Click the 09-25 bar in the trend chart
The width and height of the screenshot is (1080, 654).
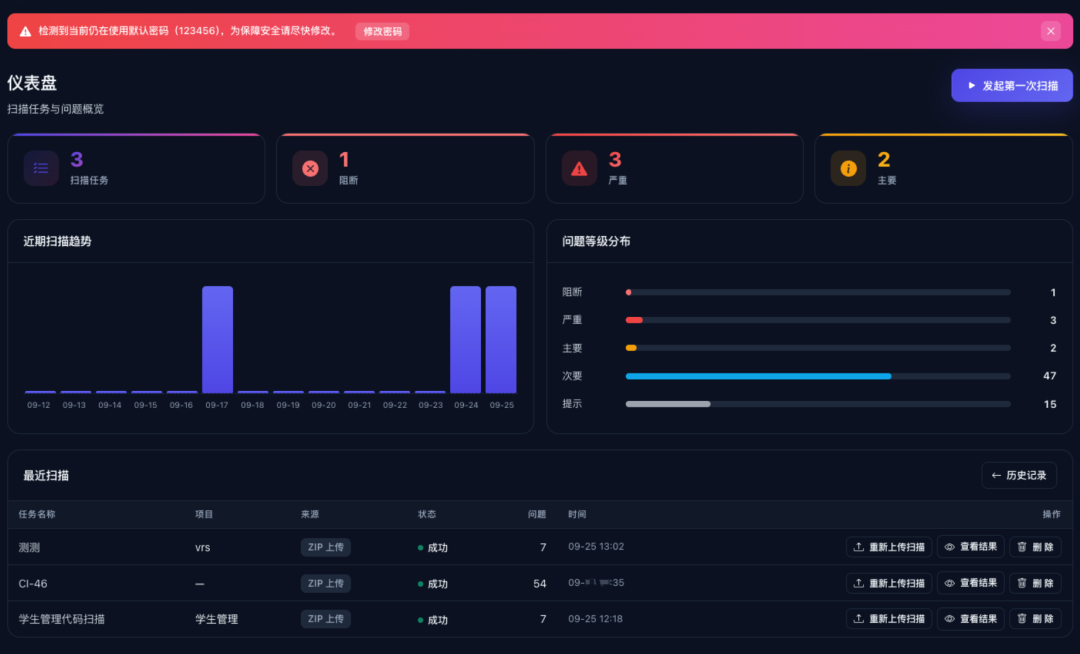tap(501, 339)
